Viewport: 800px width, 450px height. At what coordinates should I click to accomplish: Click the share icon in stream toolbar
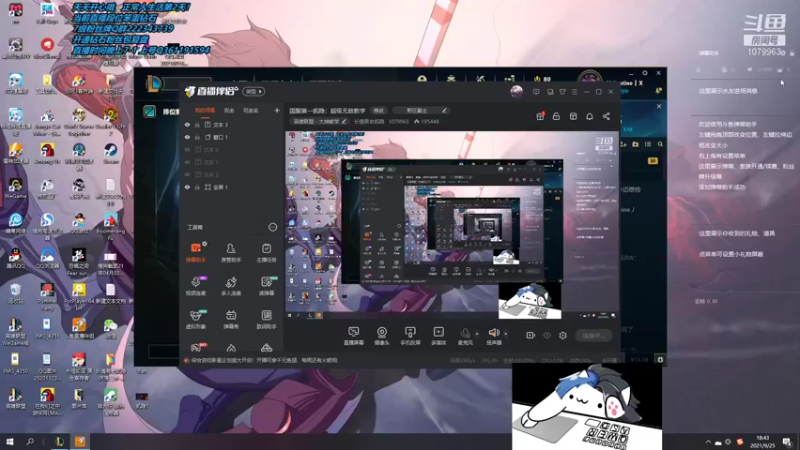tap(606, 116)
